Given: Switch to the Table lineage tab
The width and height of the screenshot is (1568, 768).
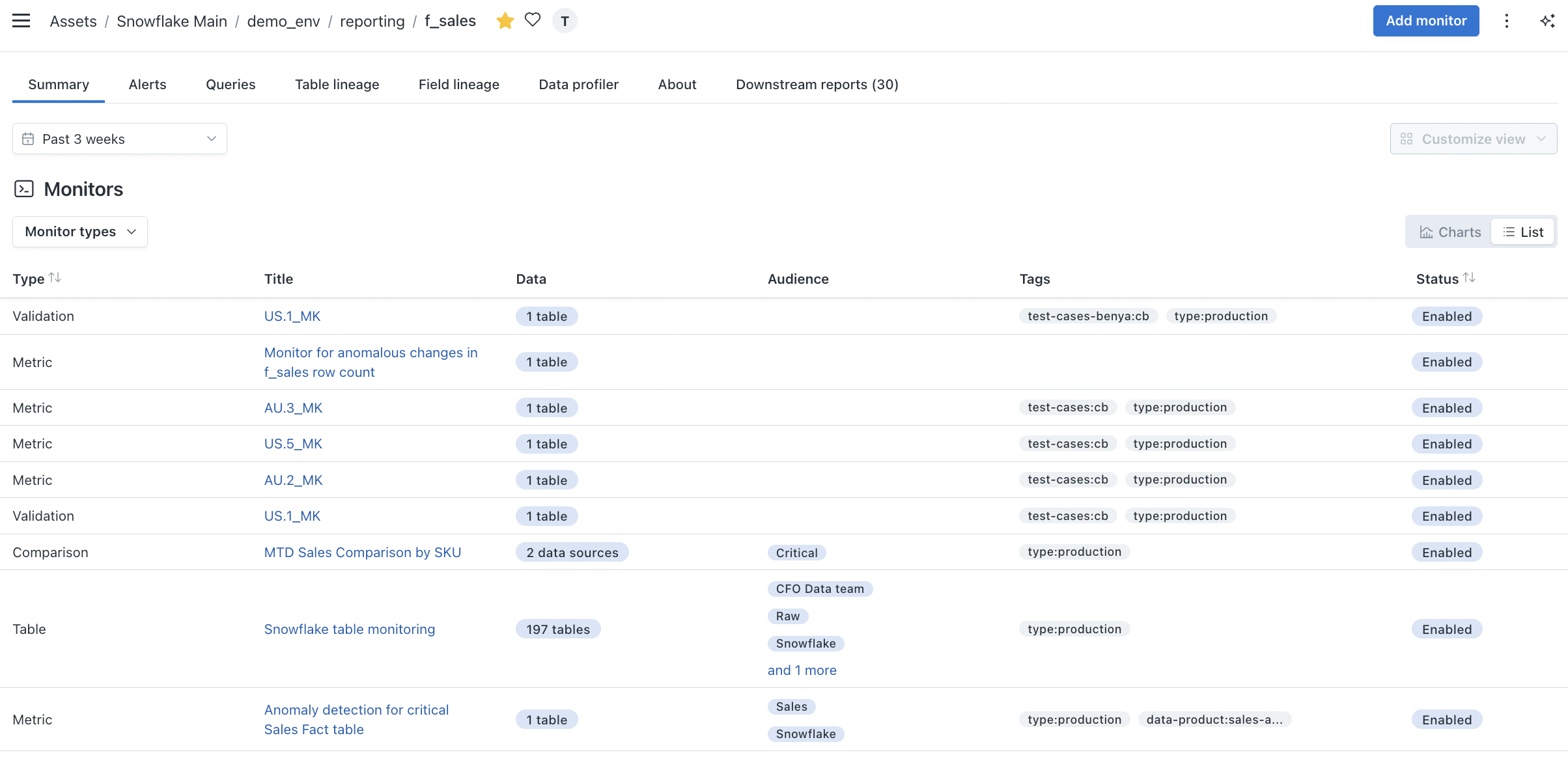Looking at the screenshot, I should coord(337,84).
